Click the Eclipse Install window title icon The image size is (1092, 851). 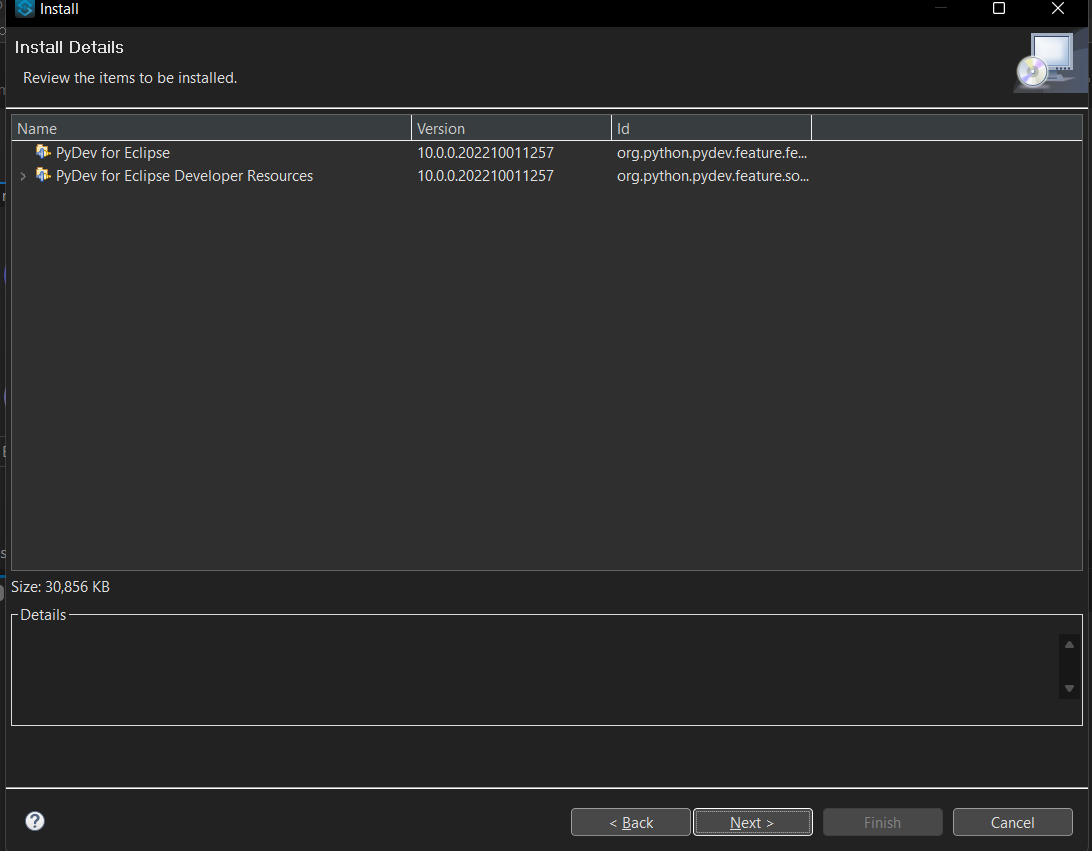coord(25,8)
